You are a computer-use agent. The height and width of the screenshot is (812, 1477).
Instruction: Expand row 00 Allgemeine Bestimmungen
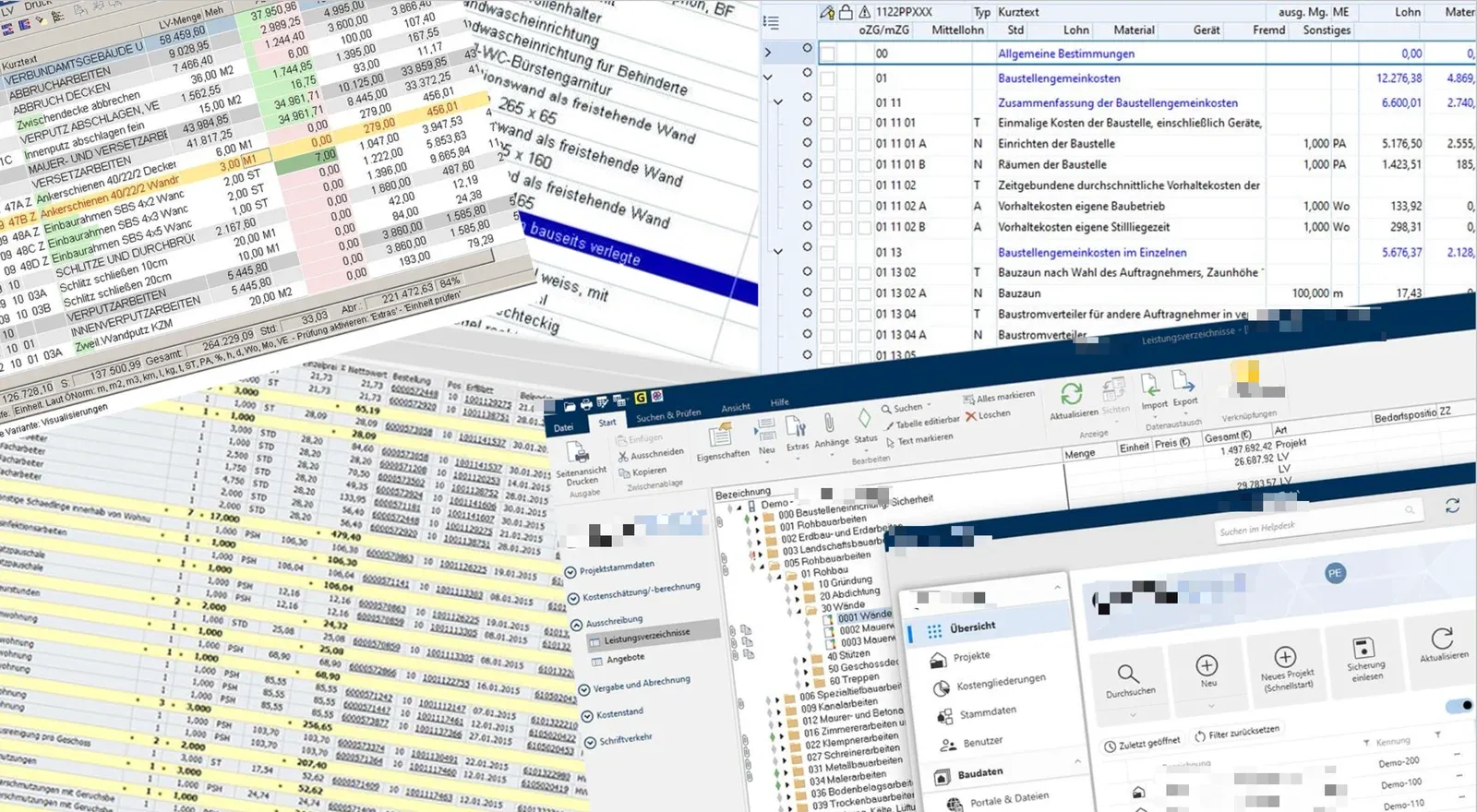pyautogui.click(x=767, y=53)
